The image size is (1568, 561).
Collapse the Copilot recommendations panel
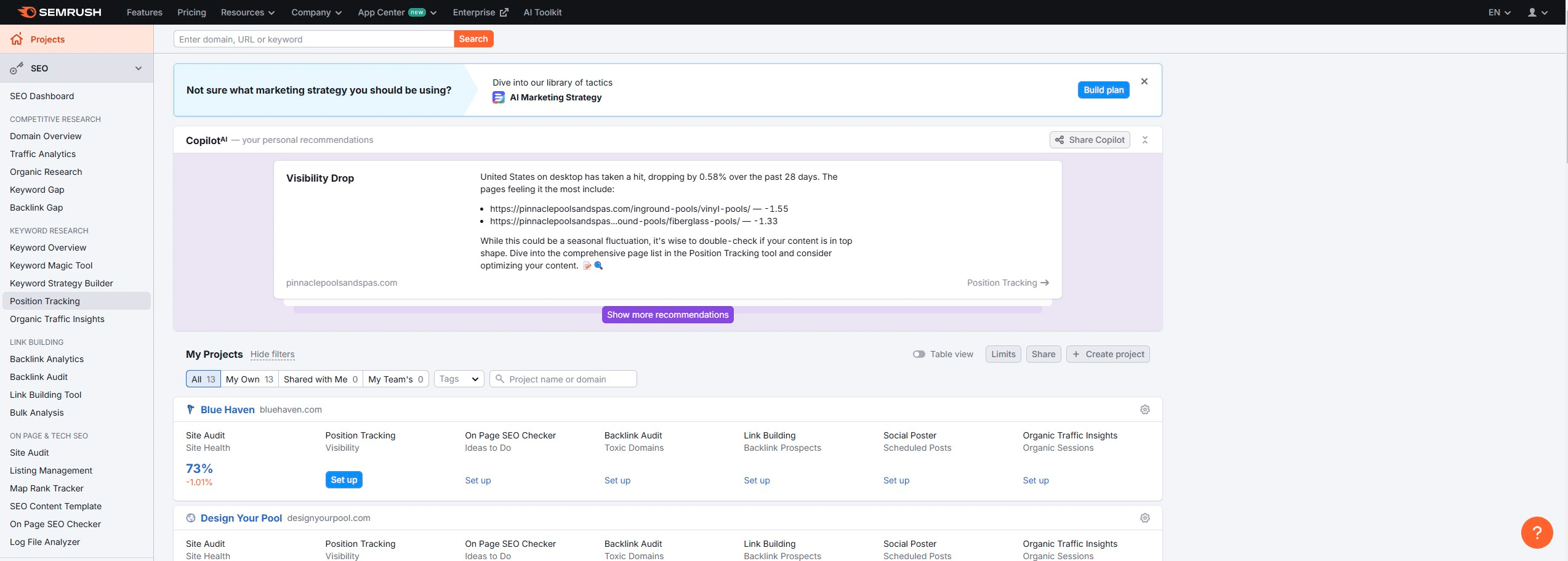point(1144,140)
